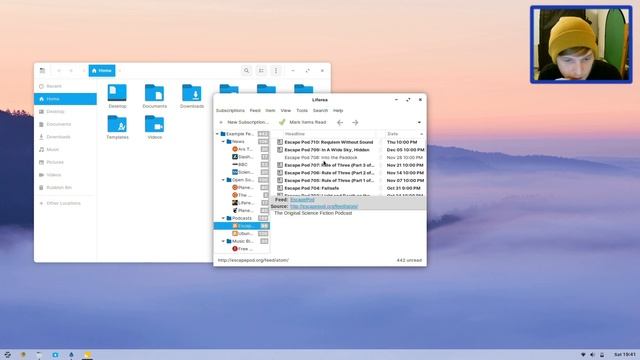640x360 pixels.
Task: Collapse the Podcasts folder in feed tree
Action: click(x=223, y=218)
